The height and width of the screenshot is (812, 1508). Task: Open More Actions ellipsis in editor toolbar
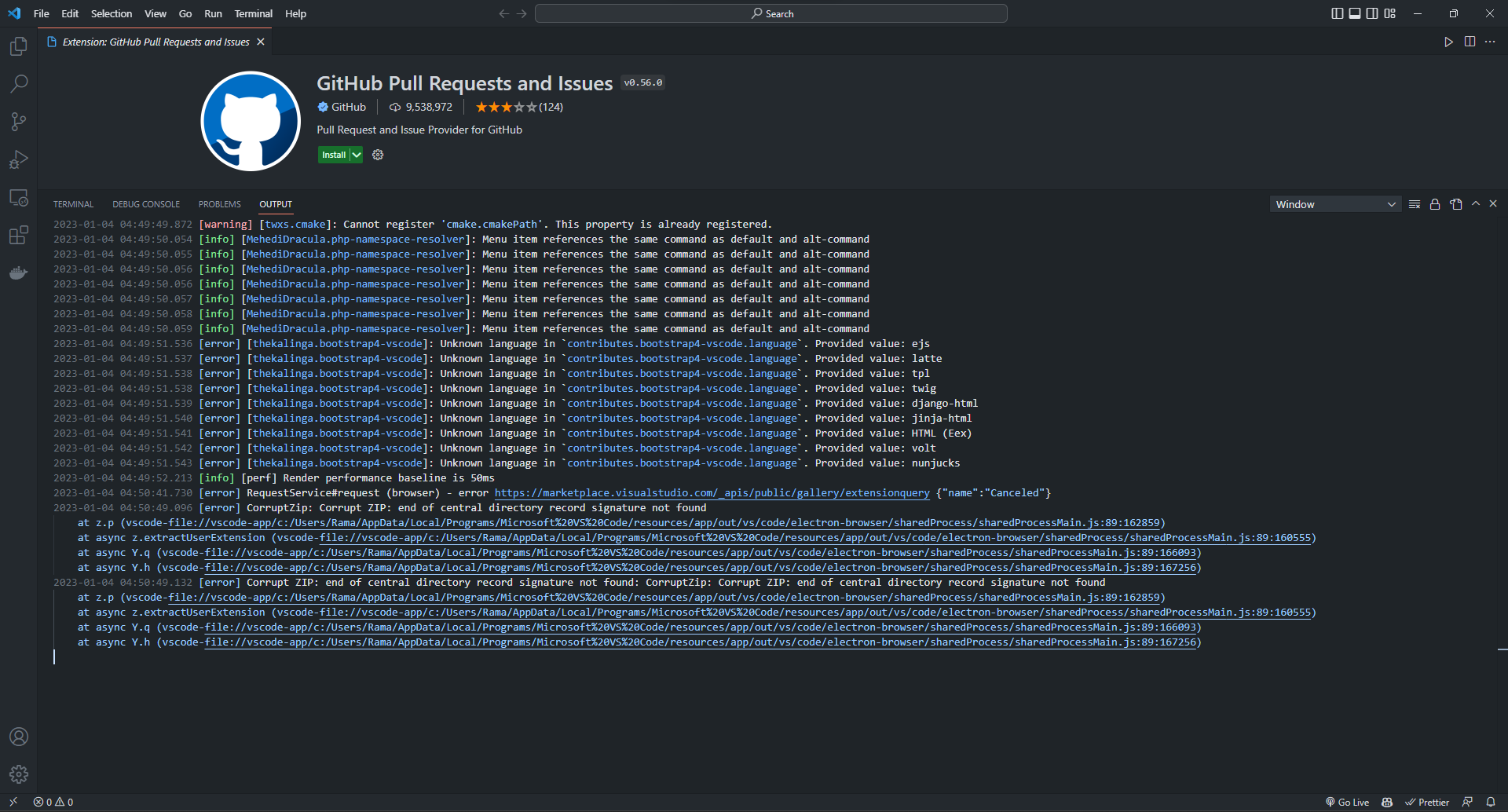click(1490, 42)
